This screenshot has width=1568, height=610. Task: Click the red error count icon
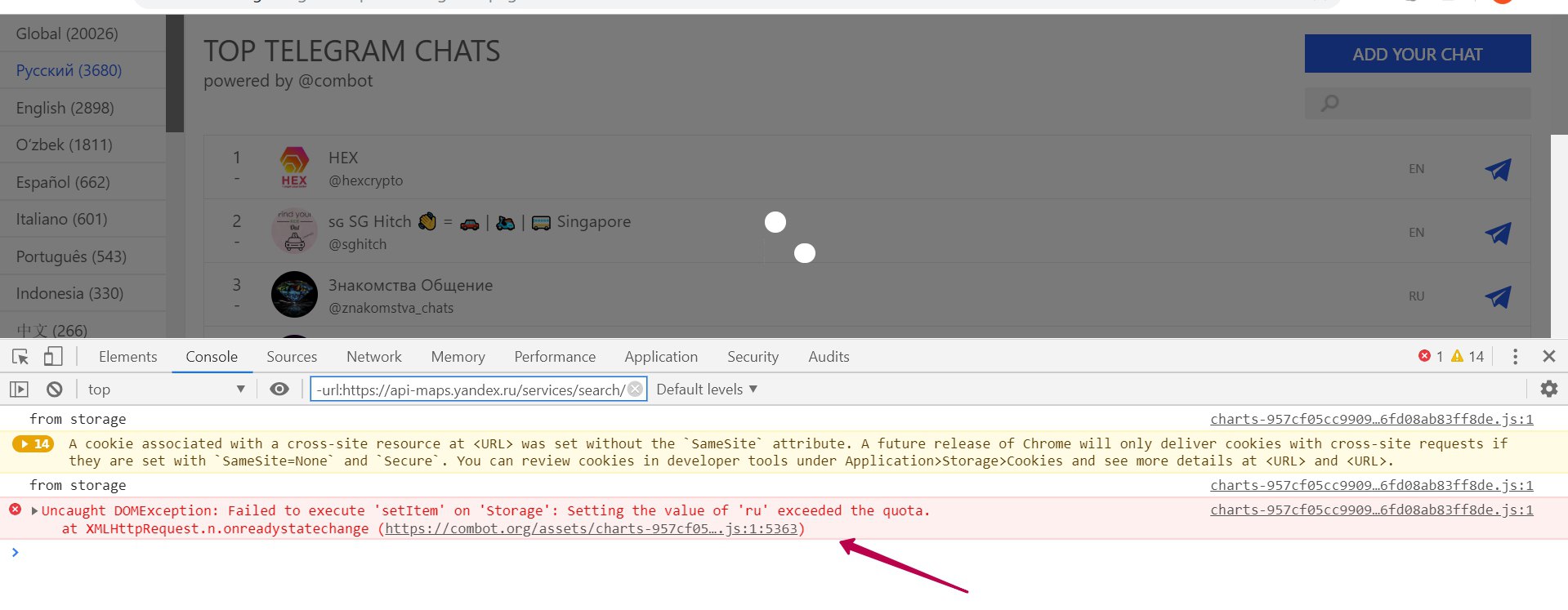(x=1424, y=356)
